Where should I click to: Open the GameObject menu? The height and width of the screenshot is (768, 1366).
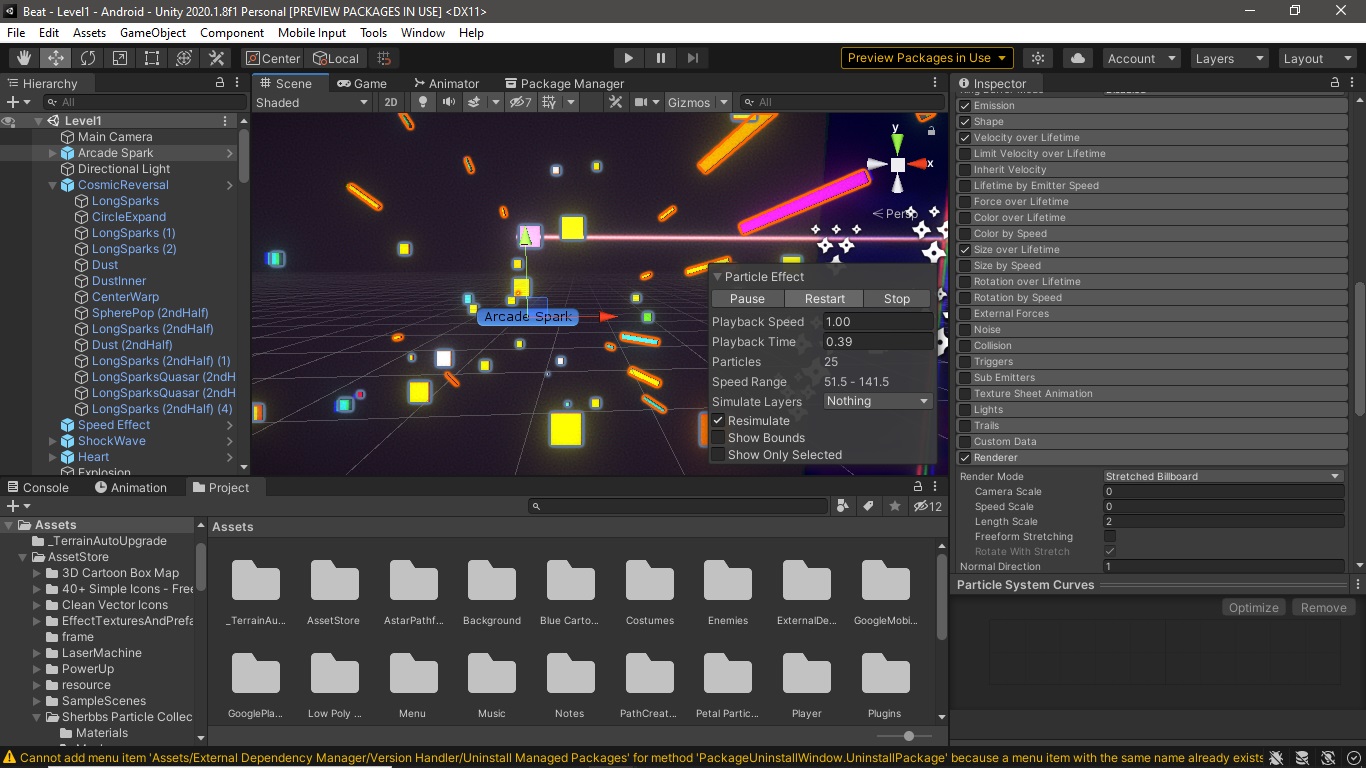tap(153, 33)
